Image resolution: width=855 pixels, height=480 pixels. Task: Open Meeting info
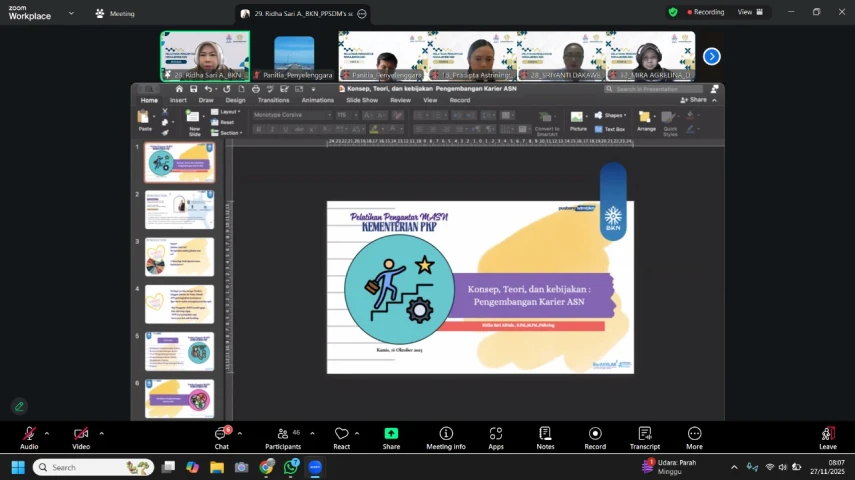445,438
